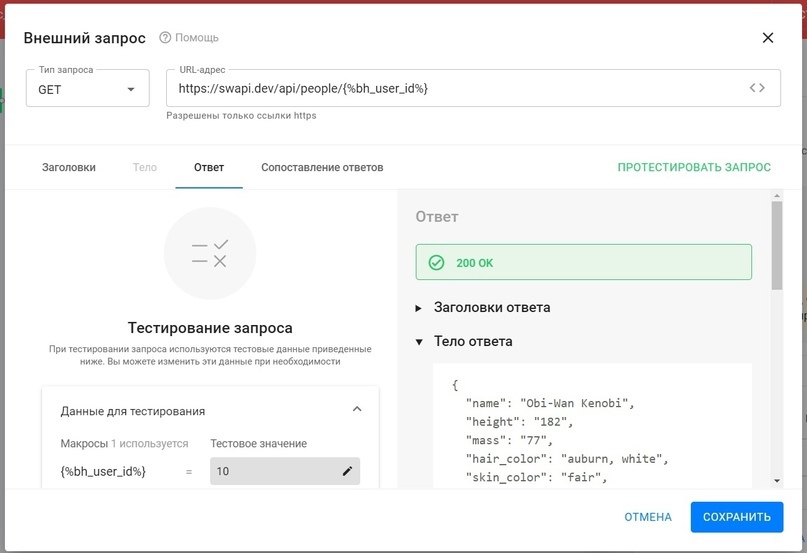
Task: Click the Макросы 1 используется label
Action: (x=125, y=443)
